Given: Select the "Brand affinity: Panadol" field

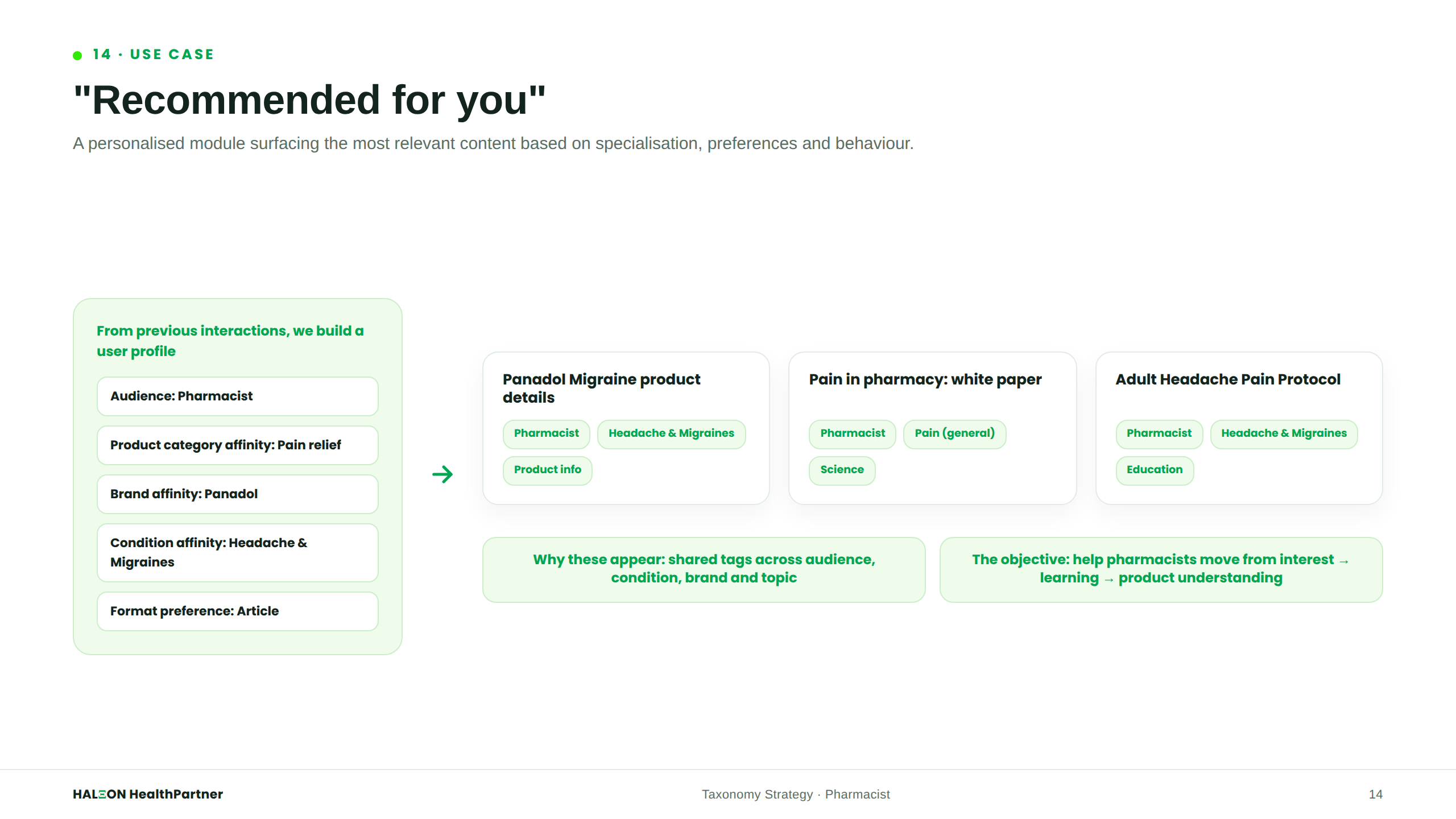Looking at the screenshot, I should (x=238, y=494).
